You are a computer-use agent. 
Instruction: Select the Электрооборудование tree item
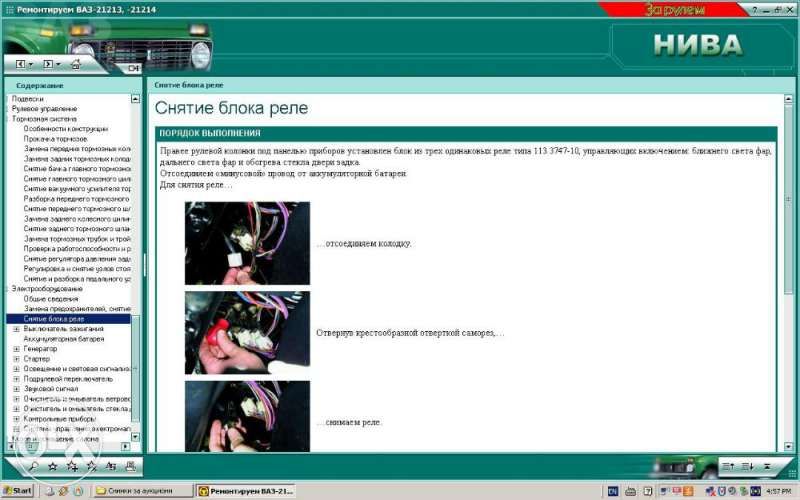[x=47, y=289]
